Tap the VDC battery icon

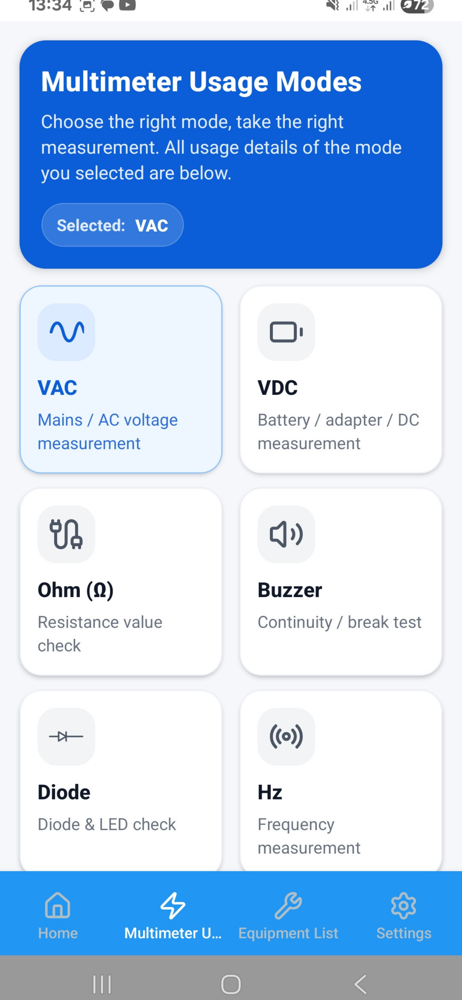click(x=286, y=332)
